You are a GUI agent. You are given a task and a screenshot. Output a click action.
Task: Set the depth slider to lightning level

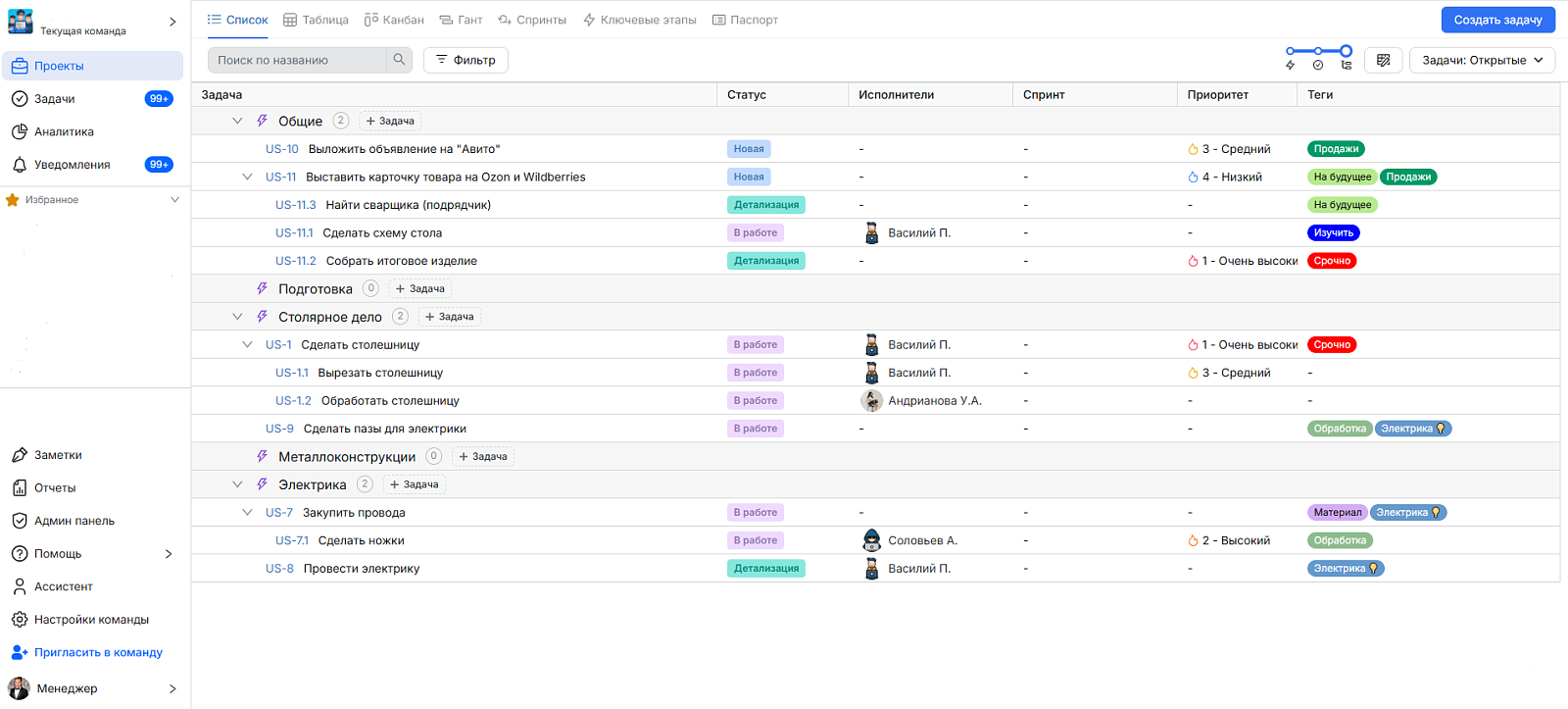[1291, 51]
